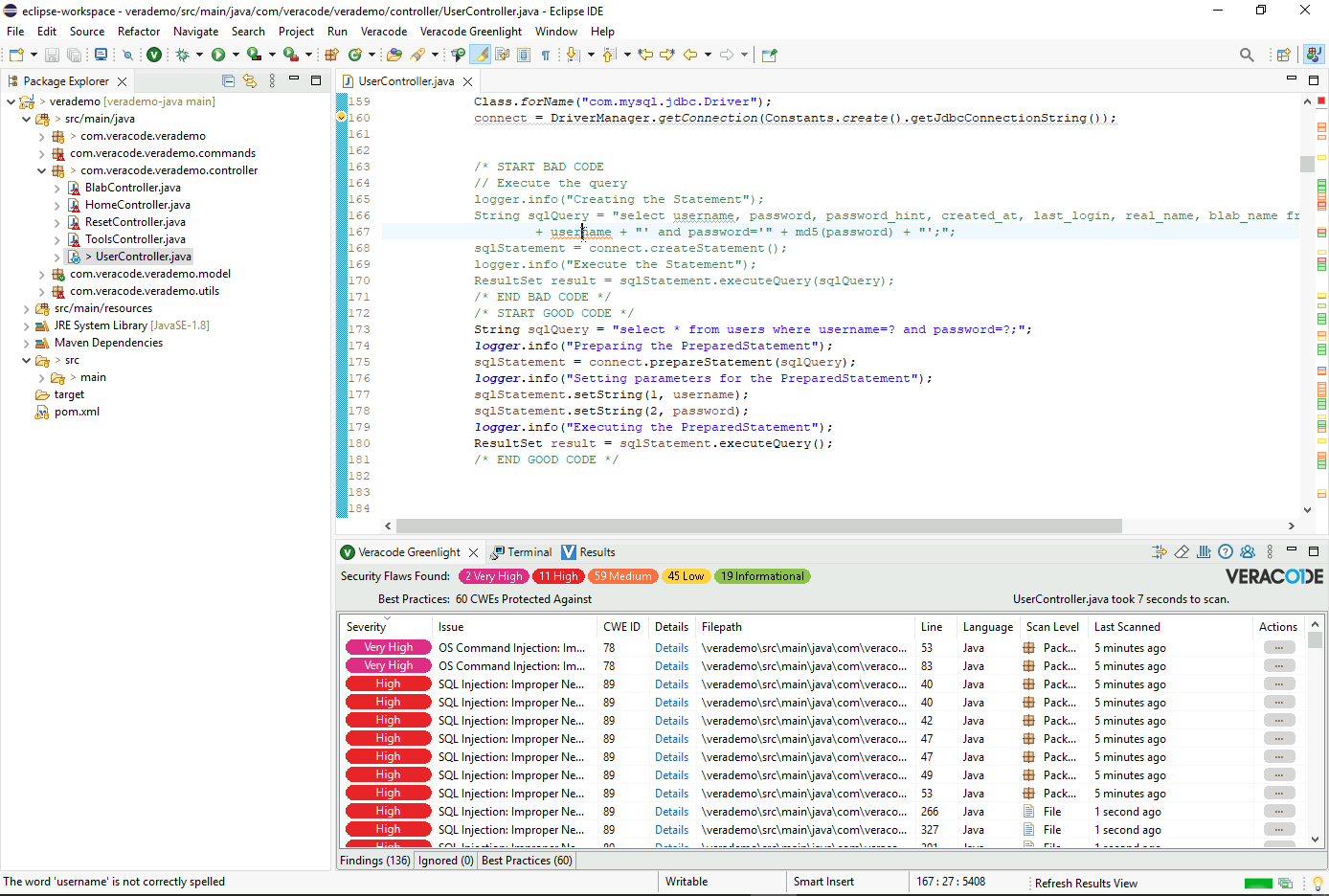Click the blue columns icon in Greenlight view
The image size is (1329, 896).
tap(1204, 552)
